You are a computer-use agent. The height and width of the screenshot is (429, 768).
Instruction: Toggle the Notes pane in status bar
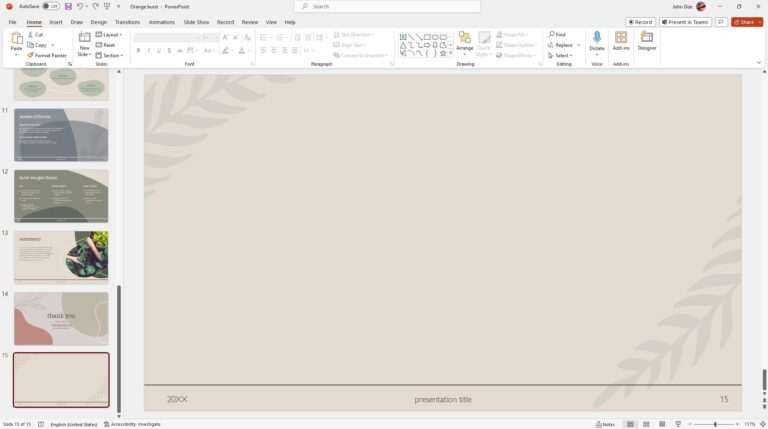click(x=605, y=424)
